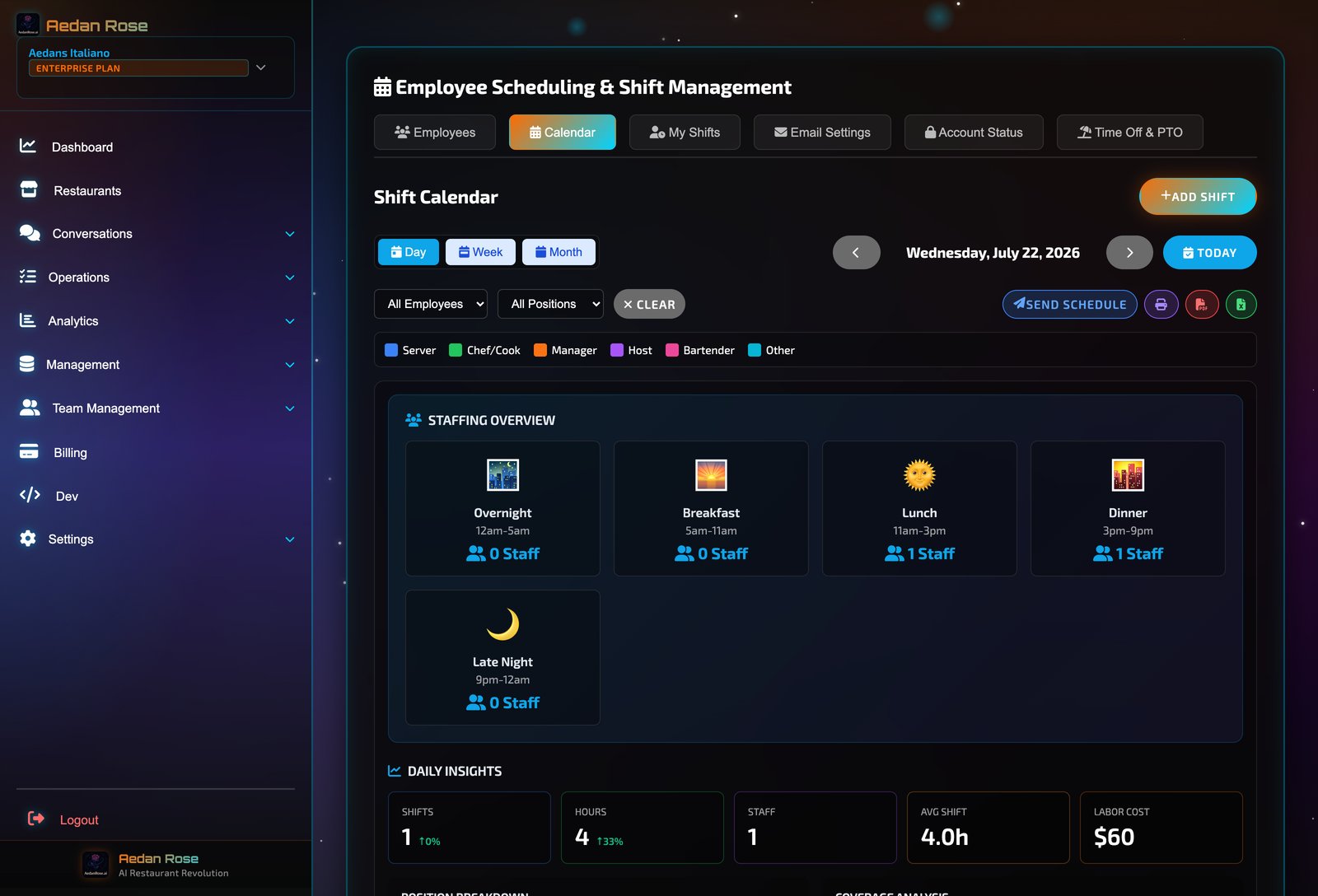The image size is (1318, 896).
Task: Switch calendar to Month view
Action: pyautogui.click(x=559, y=252)
